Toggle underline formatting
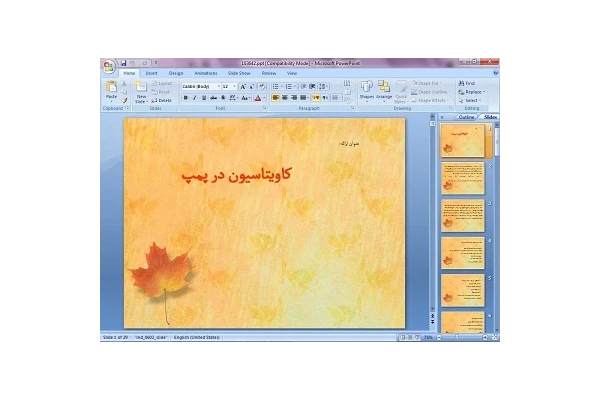This screenshot has width=600, height=400. pyautogui.click(x=204, y=98)
